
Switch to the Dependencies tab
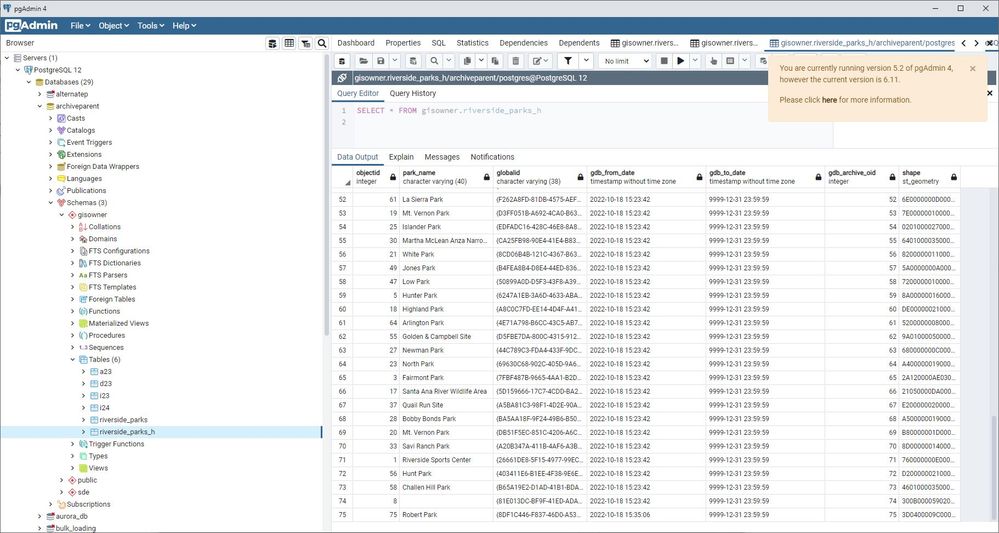pos(523,43)
